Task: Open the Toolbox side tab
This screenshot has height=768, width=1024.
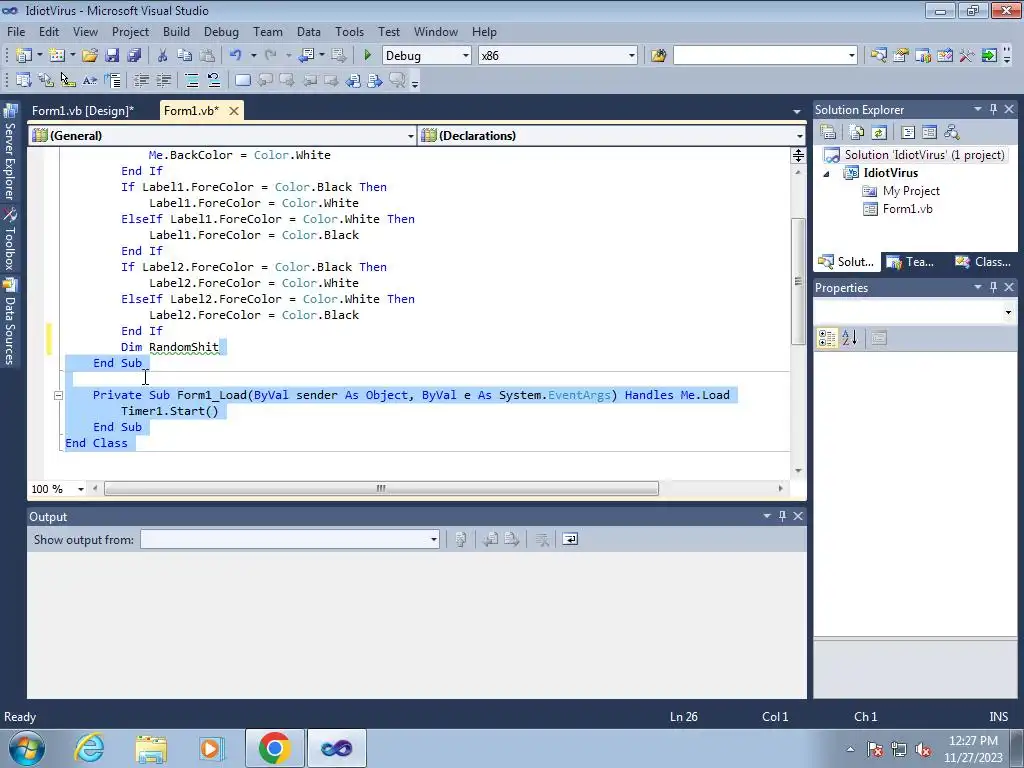Action: (x=10, y=240)
